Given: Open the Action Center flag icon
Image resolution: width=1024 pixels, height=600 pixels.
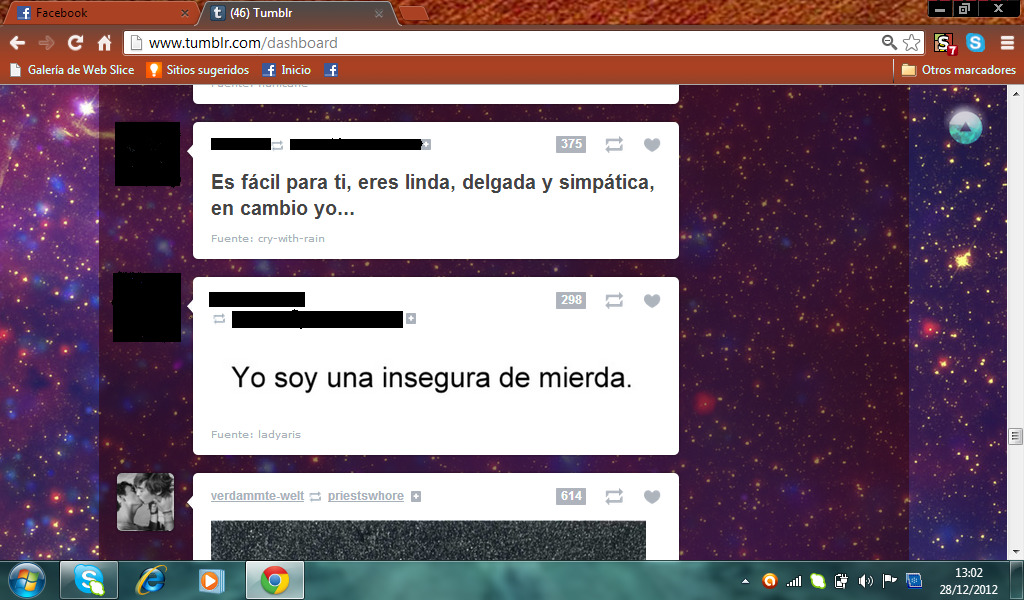Looking at the screenshot, I should (x=889, y=580).
